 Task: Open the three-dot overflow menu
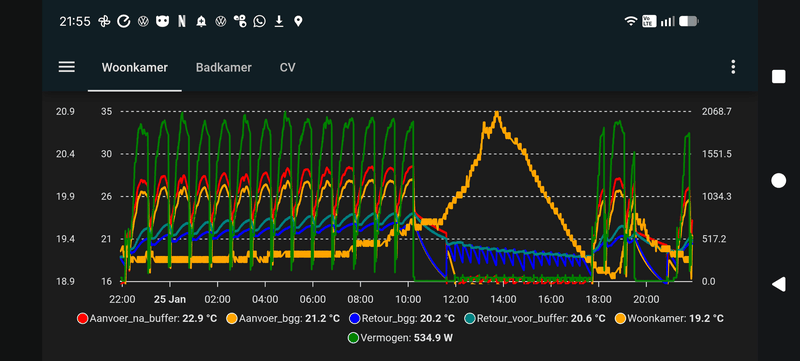[x=733, y=67]
